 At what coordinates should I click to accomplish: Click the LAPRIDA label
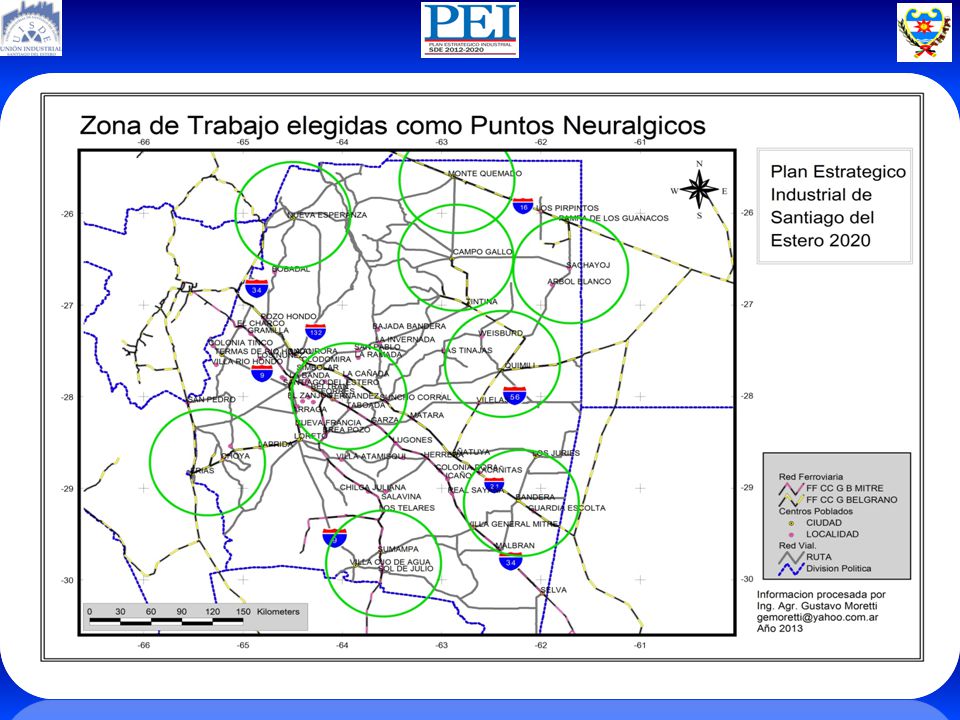pyautogui.click(x=276, y=444)
